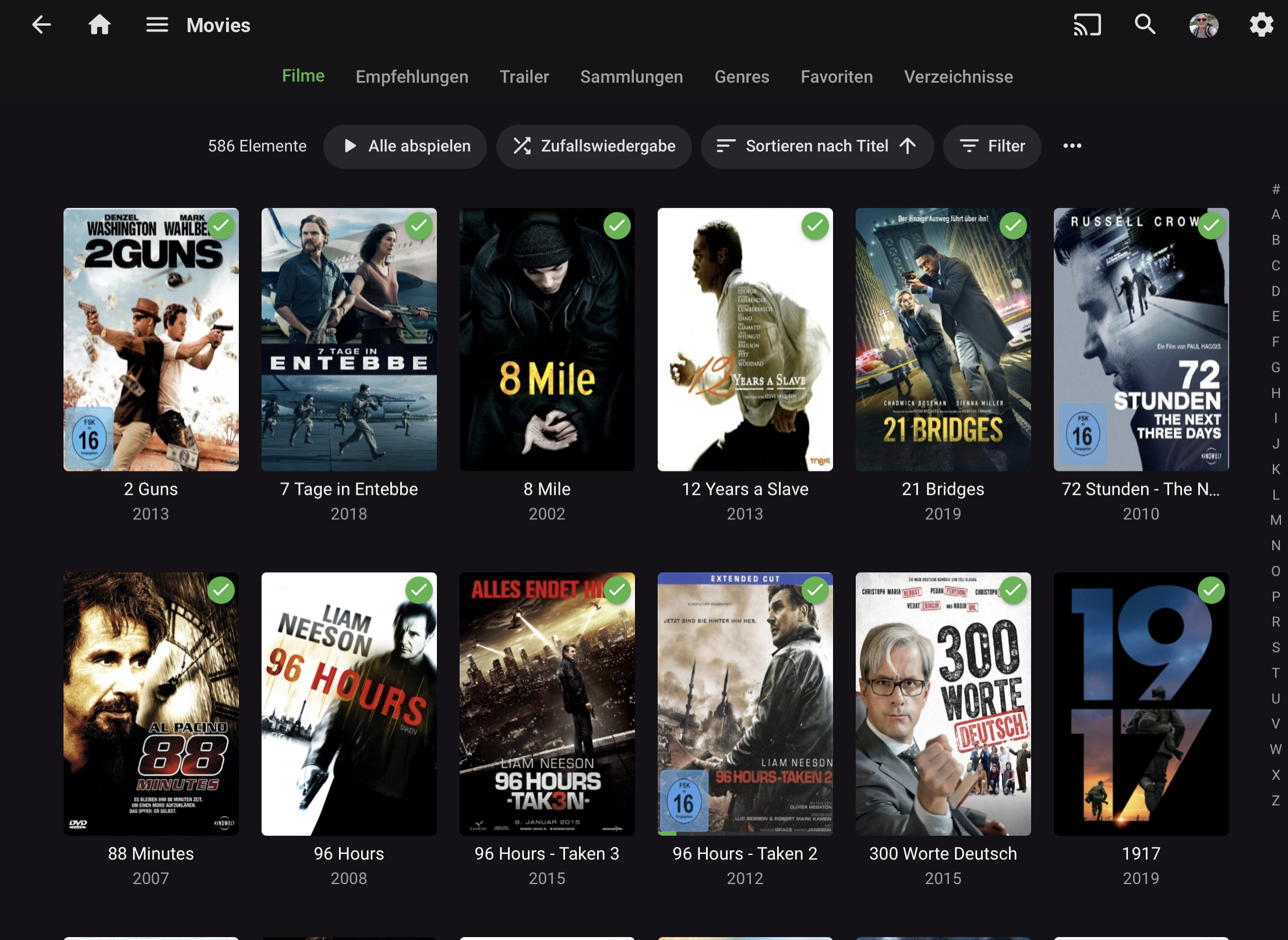The image size is (1288, 940).
Task: Switch to the Filme tab
Action: coord(303,76)
